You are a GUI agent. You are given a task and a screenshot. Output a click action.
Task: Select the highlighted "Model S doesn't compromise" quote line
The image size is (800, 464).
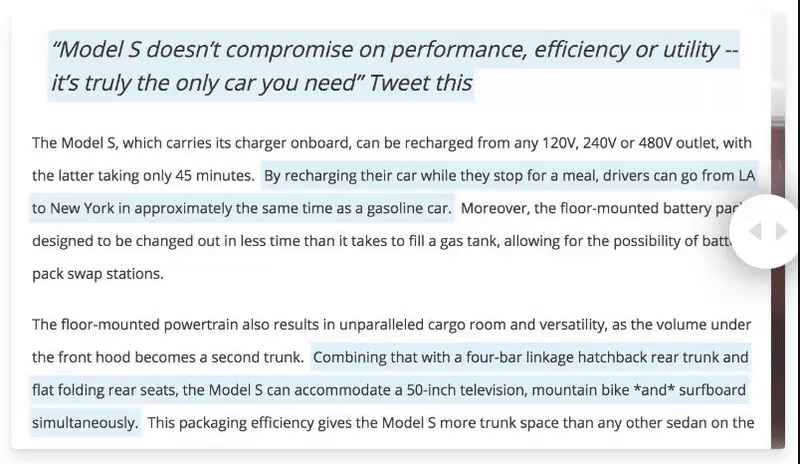pos(394,50)
